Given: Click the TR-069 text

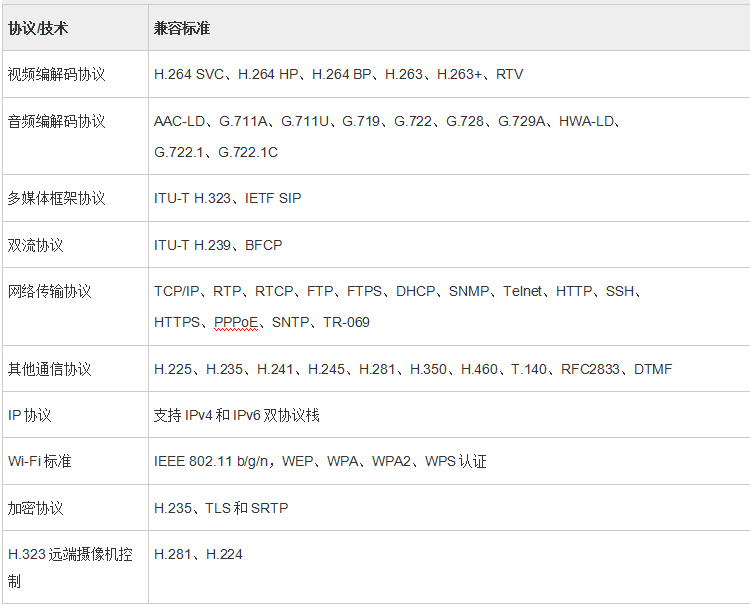Looking at the screenshot, I should click(346, 322).
